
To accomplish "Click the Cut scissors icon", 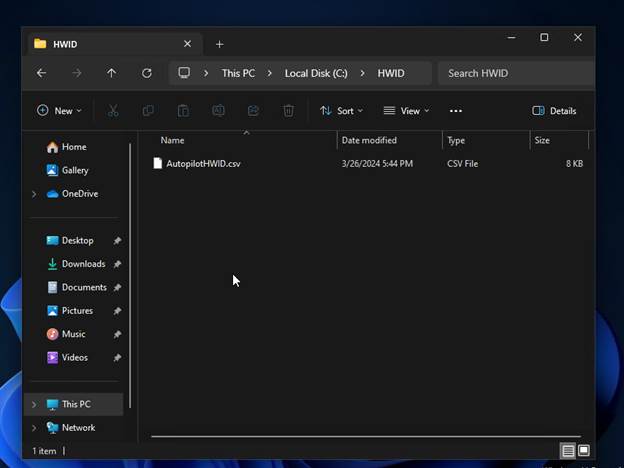I will (113, 111).
